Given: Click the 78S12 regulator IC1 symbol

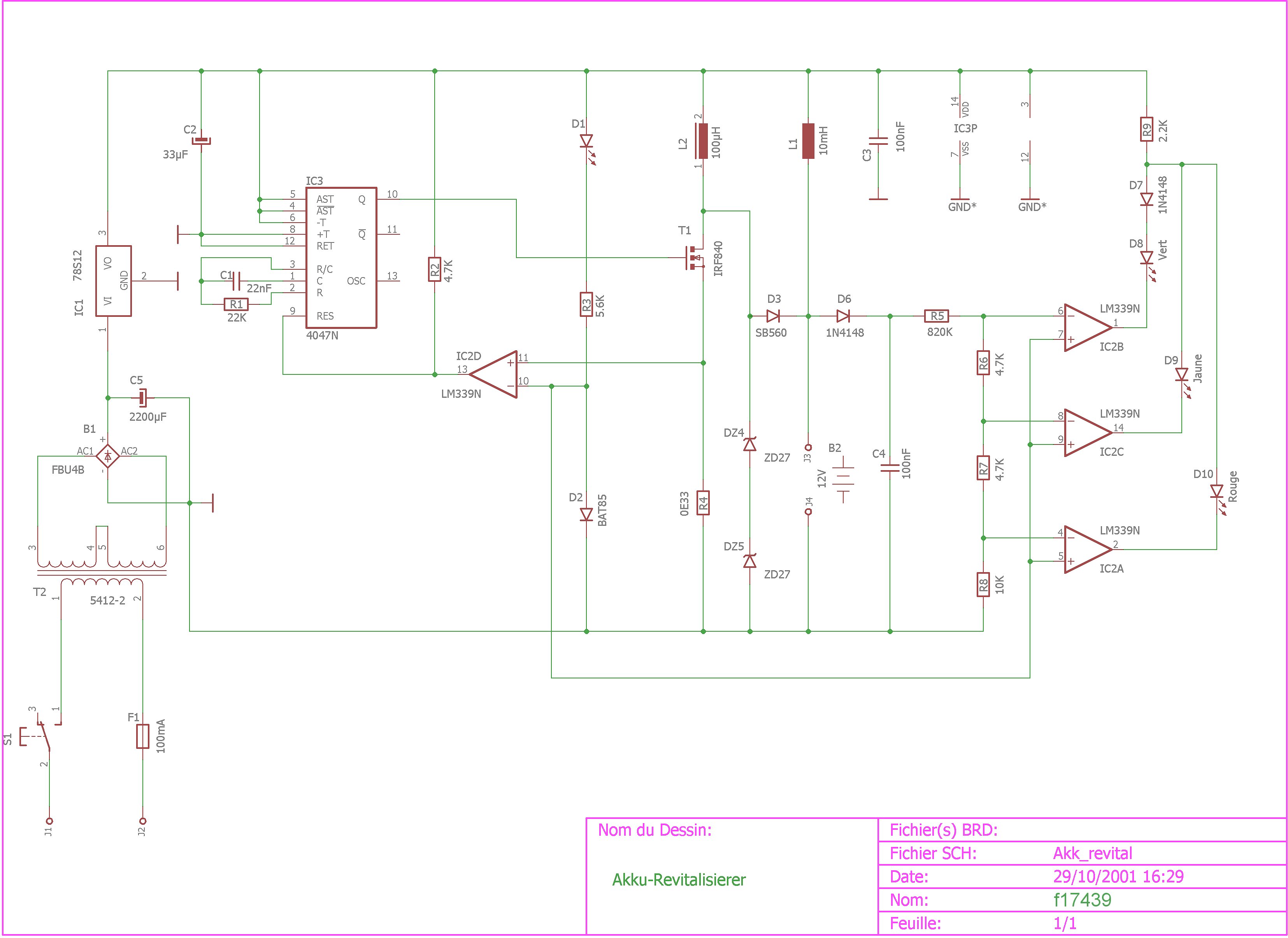Looking at the screenshot, I should 113,281.
